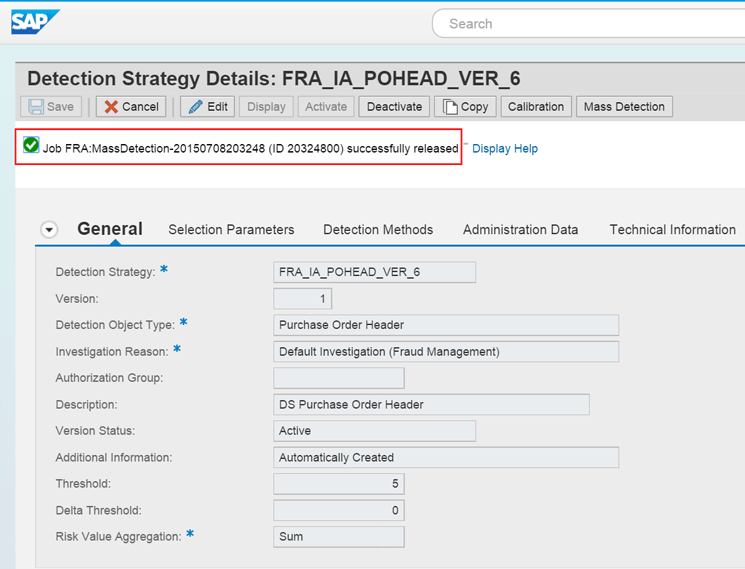
Task: Click the Delta Threshold field showing 0
Action: [339, 510]
